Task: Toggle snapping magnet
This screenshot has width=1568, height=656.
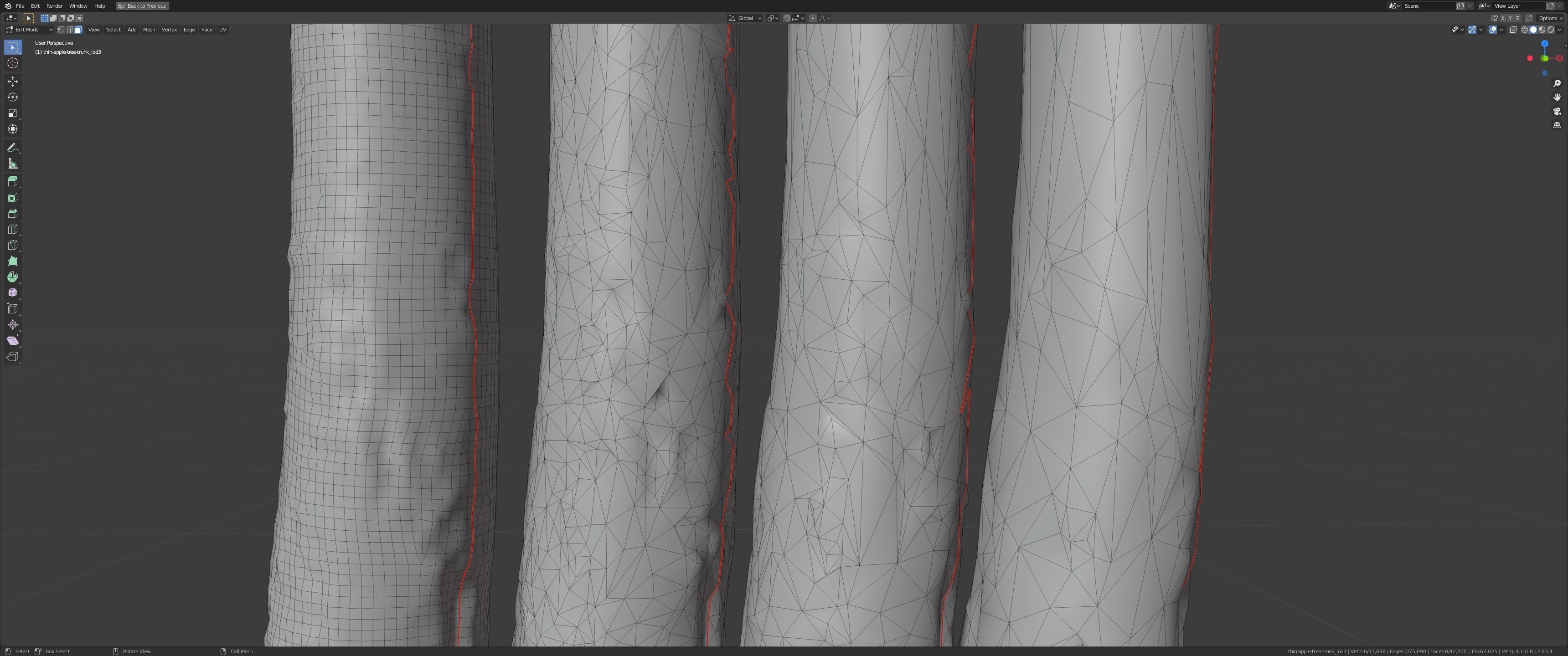Action: pos(786,18)
